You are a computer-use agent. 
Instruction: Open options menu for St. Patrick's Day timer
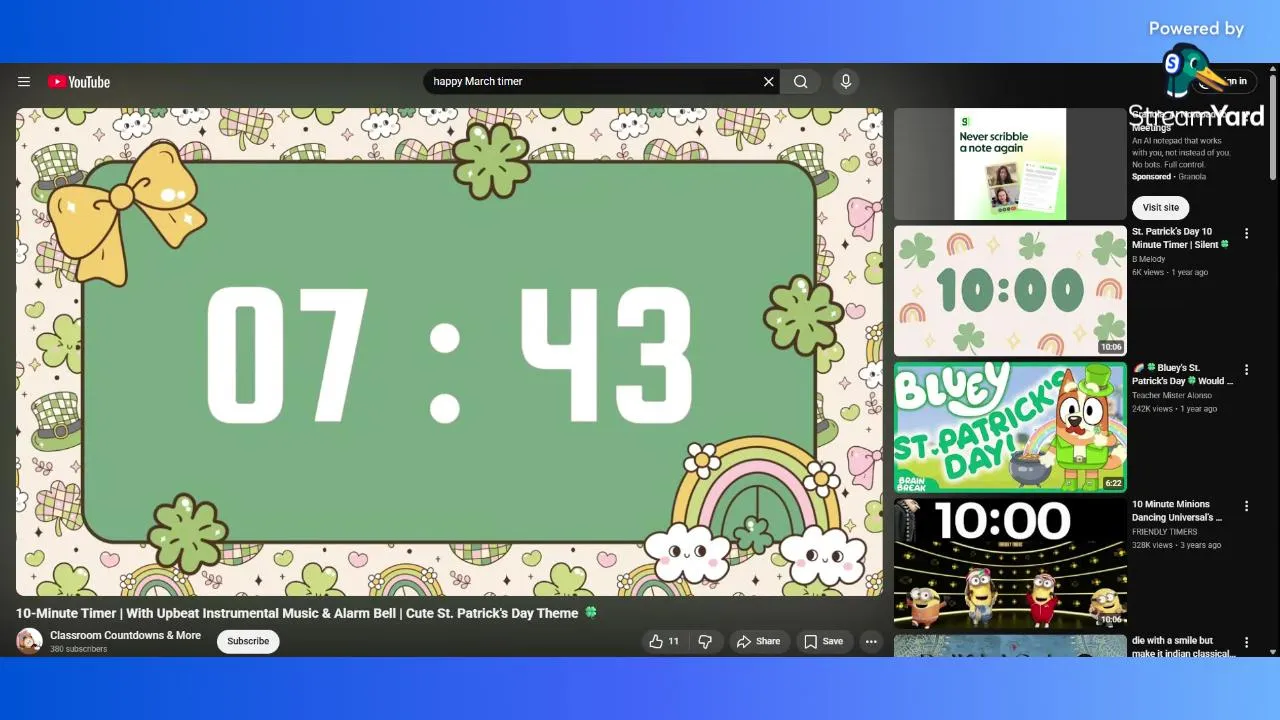click(x=1246, y=234)
